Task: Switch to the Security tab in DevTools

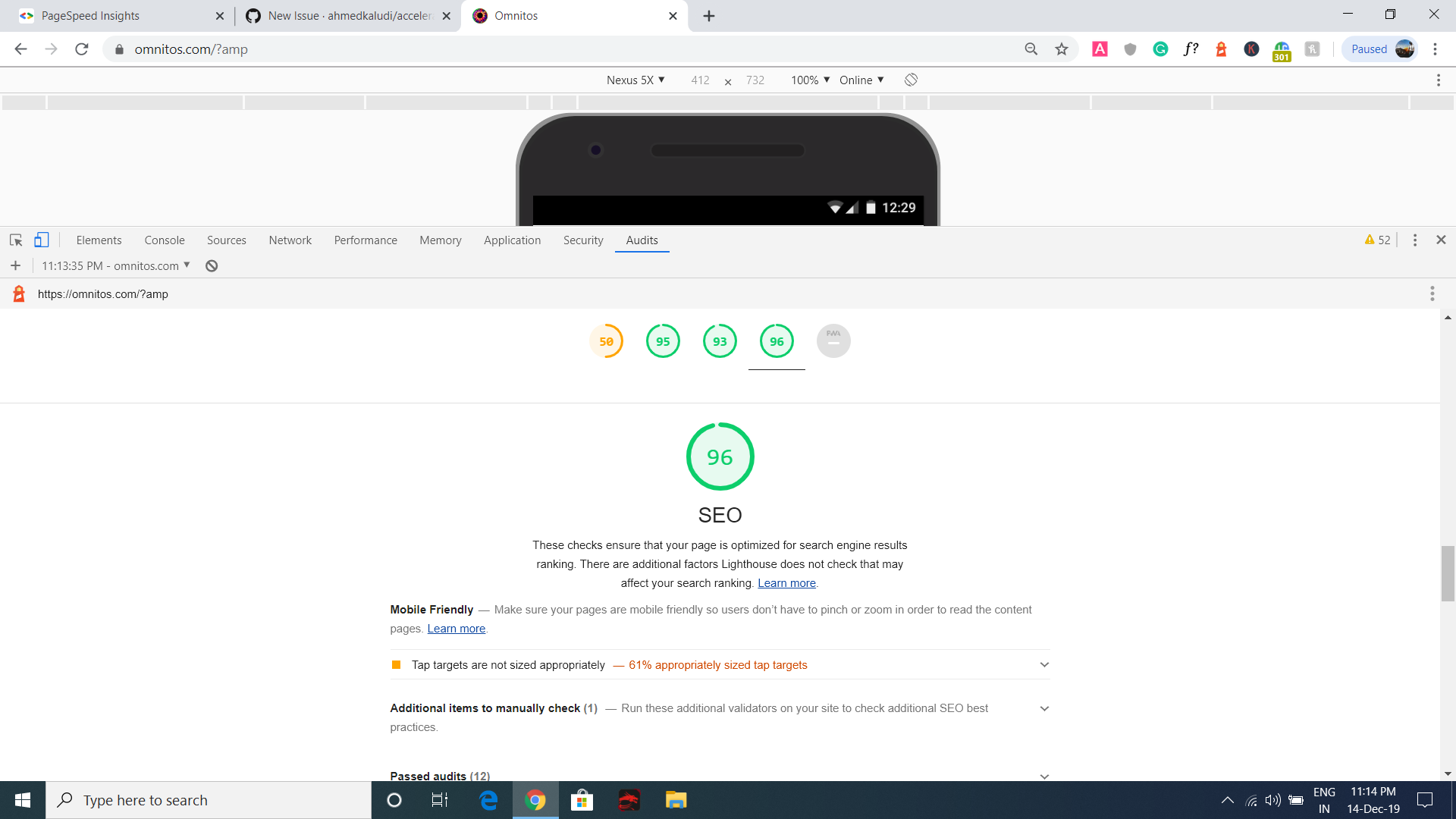Action: (582, 240)
